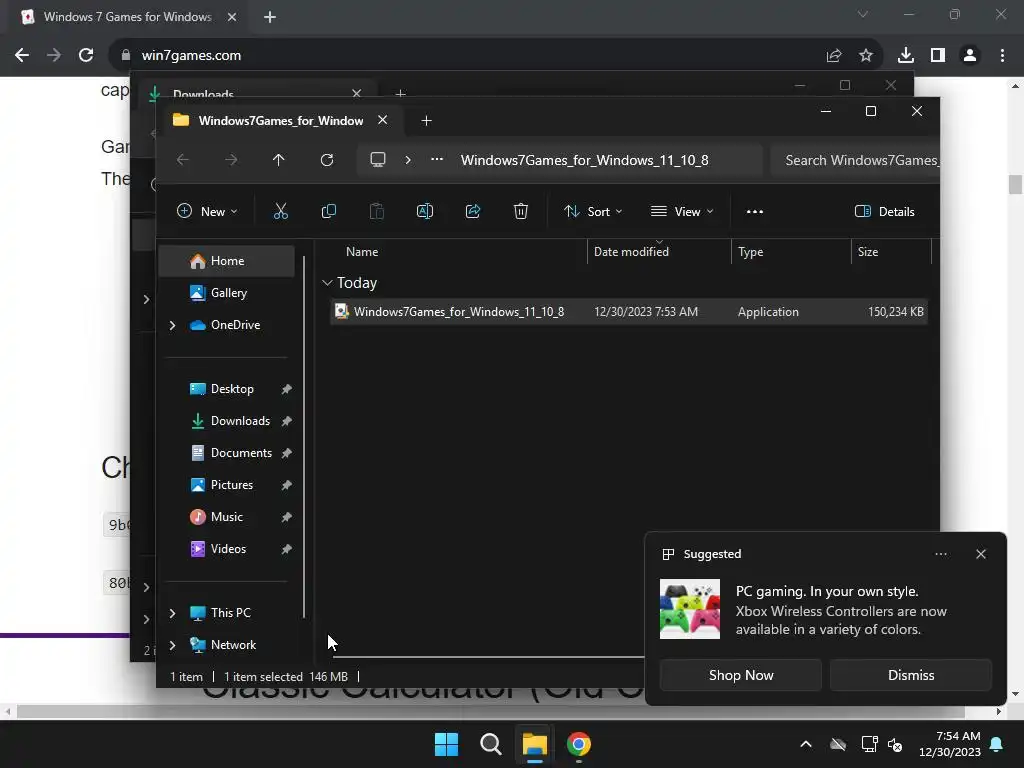
Task: Click Chrome's reload page button
Action: [x=86, y=55]
